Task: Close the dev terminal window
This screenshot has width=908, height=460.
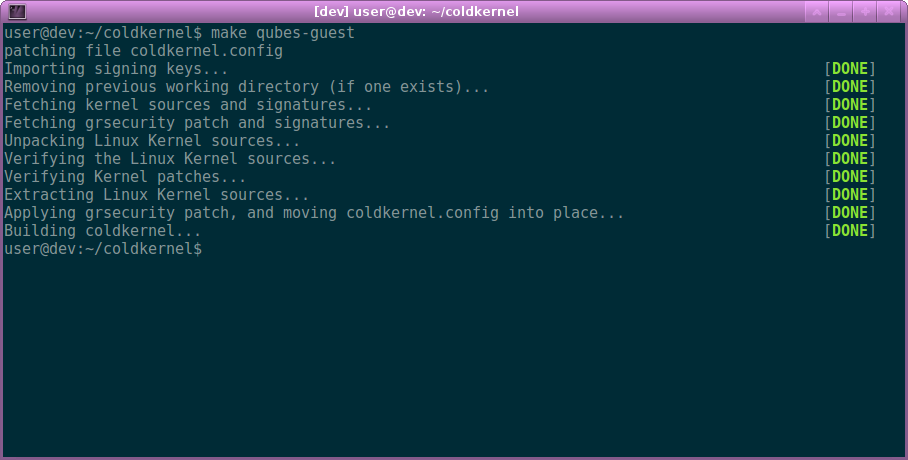Action: 889,12
